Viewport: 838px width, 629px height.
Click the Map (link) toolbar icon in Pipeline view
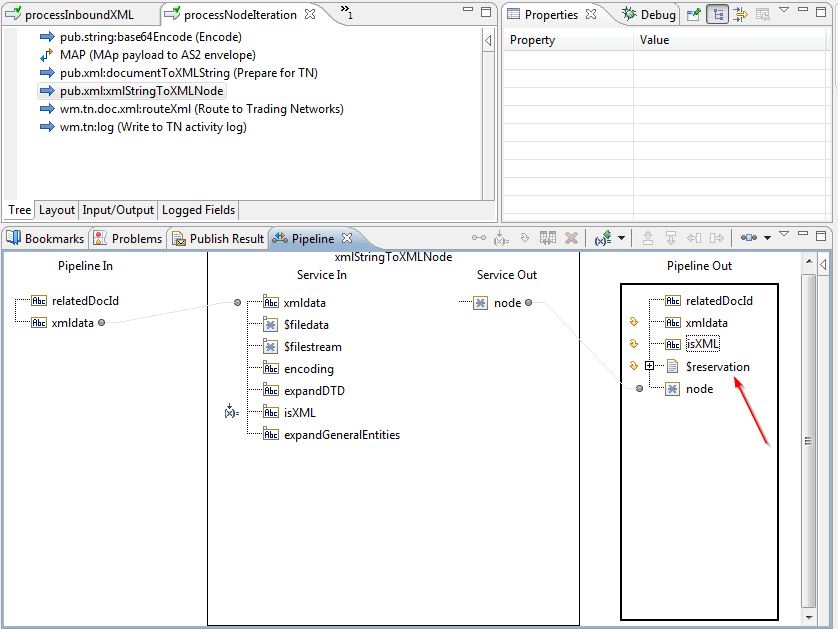(x=478, y=238)
